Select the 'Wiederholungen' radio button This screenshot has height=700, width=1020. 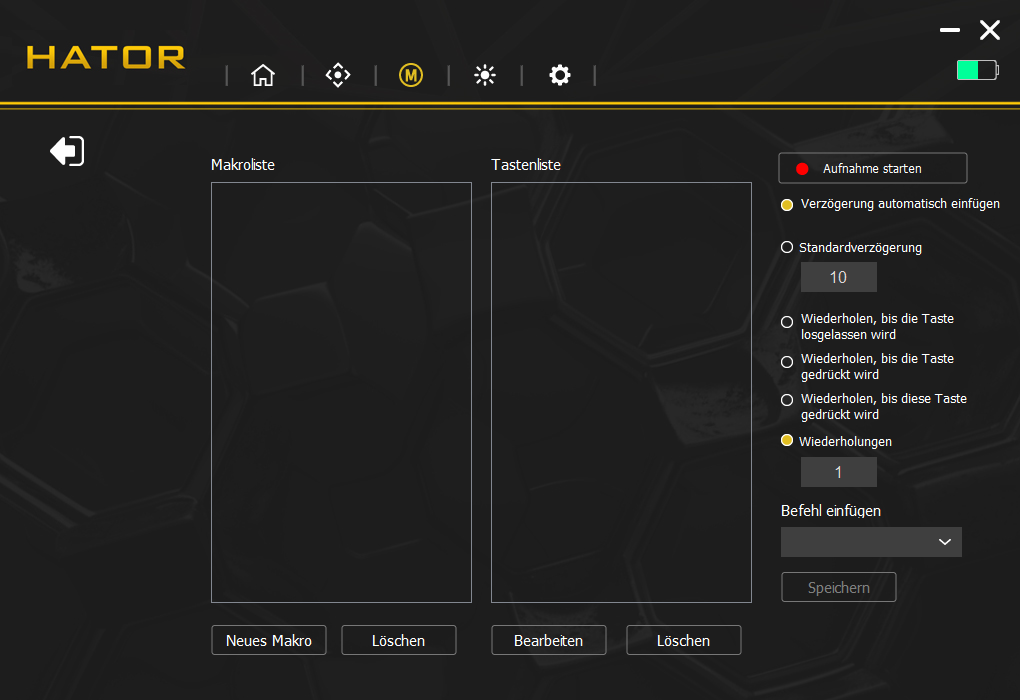coord(787,441)
